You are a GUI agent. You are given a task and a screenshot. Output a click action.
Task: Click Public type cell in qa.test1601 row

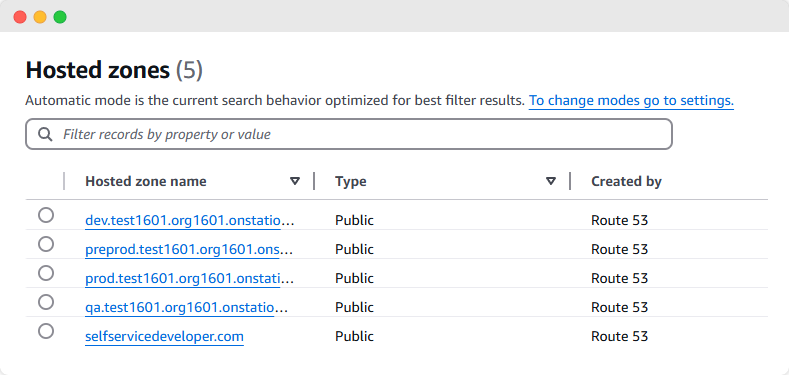coord(354,308)
